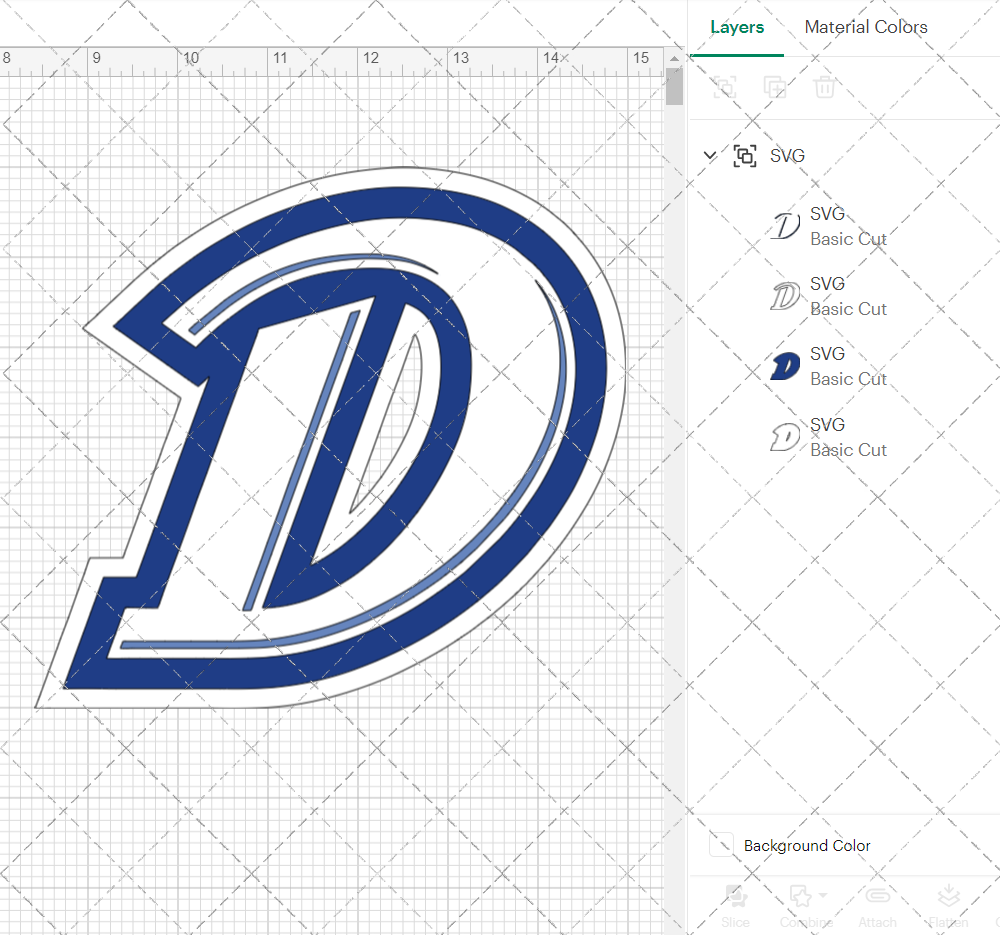Click the Background Color label
This screenshot has width=1000, height=935.
tap(807, 846)
